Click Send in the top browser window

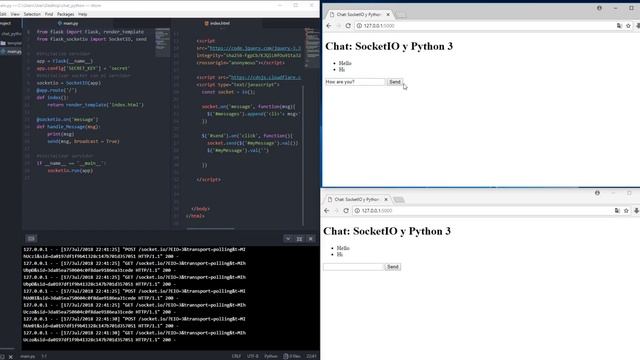pyautogui.click(x=395, y=82)
